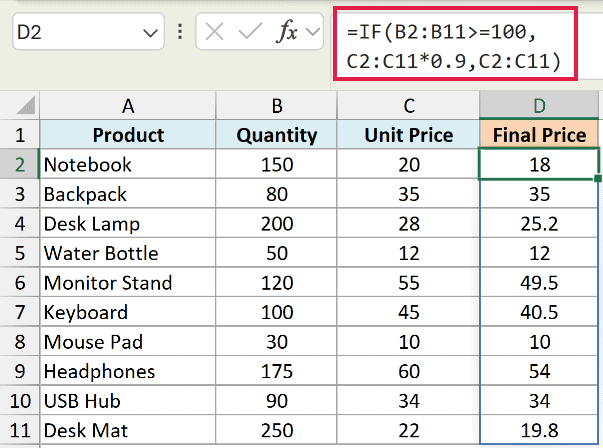Select row 1 header
This screenshot has width=603, height=448.
point(20,134)
